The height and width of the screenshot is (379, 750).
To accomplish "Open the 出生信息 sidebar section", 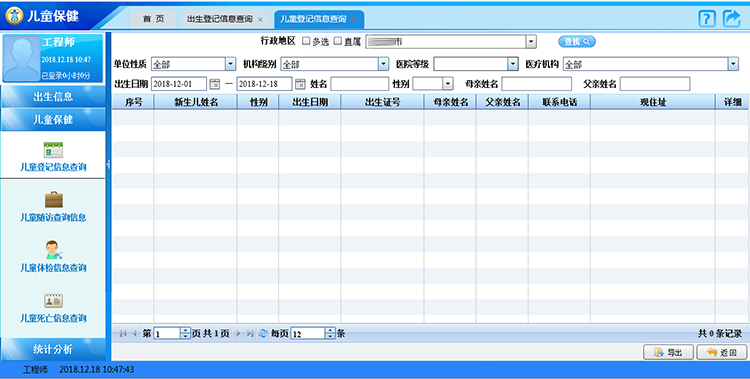I will (x=53, y=97).
